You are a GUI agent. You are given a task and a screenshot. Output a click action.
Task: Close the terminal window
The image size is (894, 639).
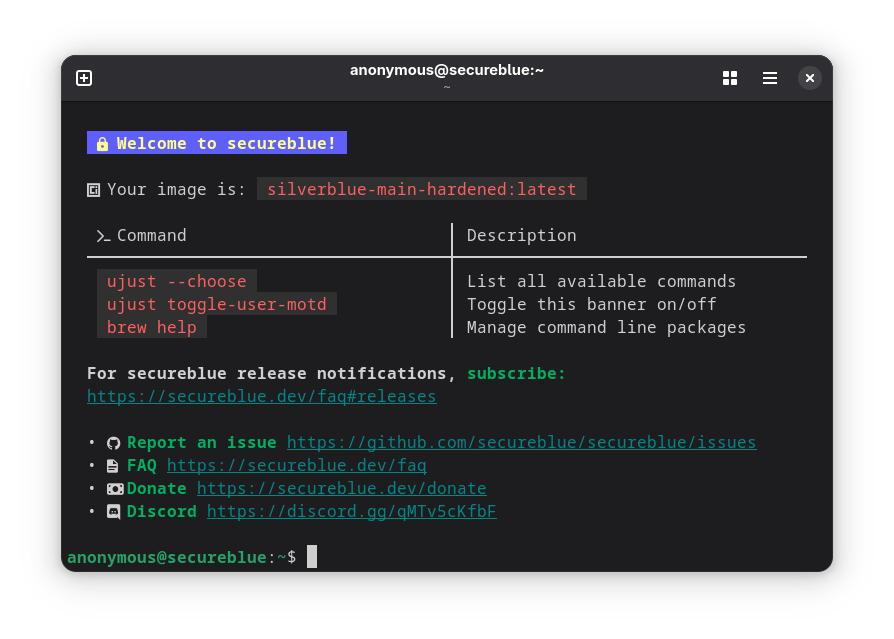tap(810, 78)
